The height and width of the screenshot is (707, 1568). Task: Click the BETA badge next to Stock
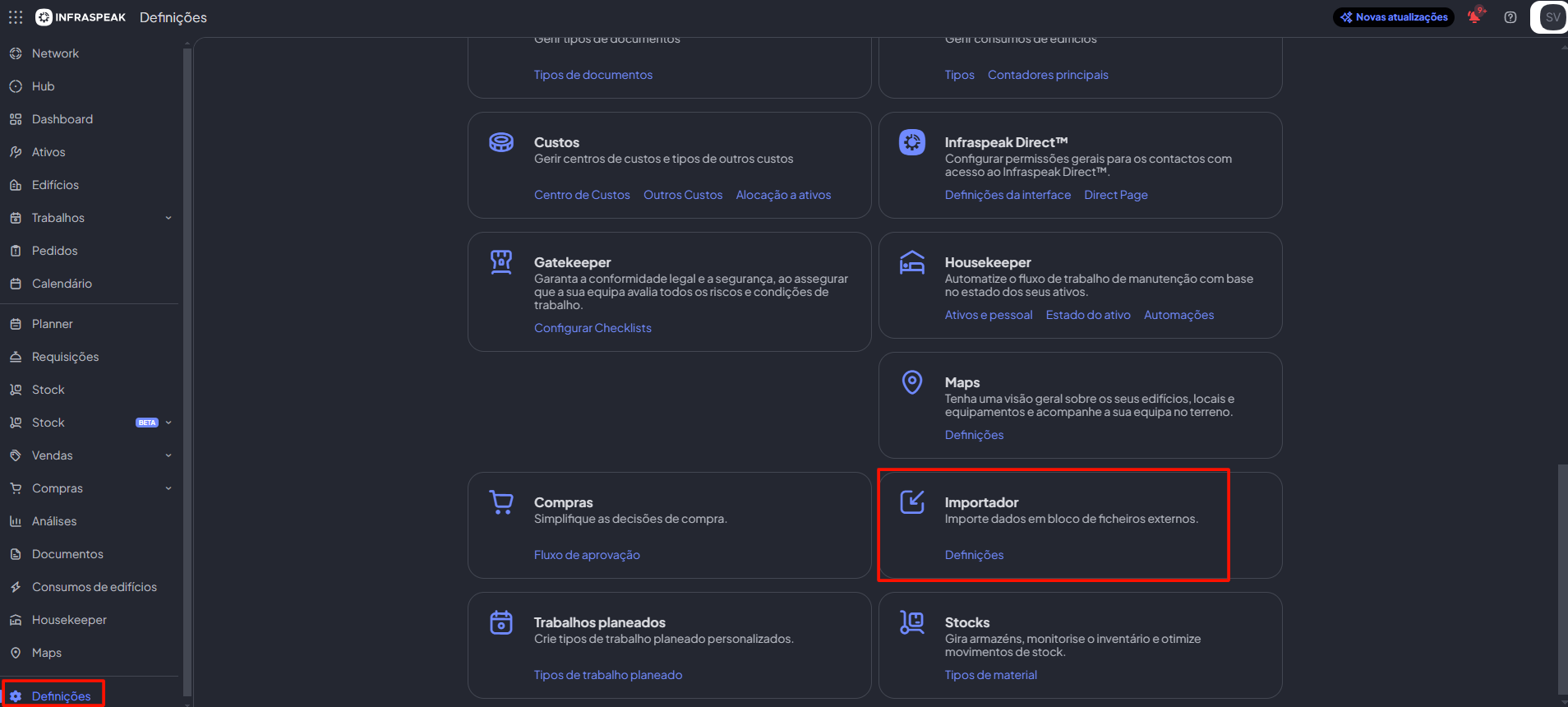coord(147,423)
